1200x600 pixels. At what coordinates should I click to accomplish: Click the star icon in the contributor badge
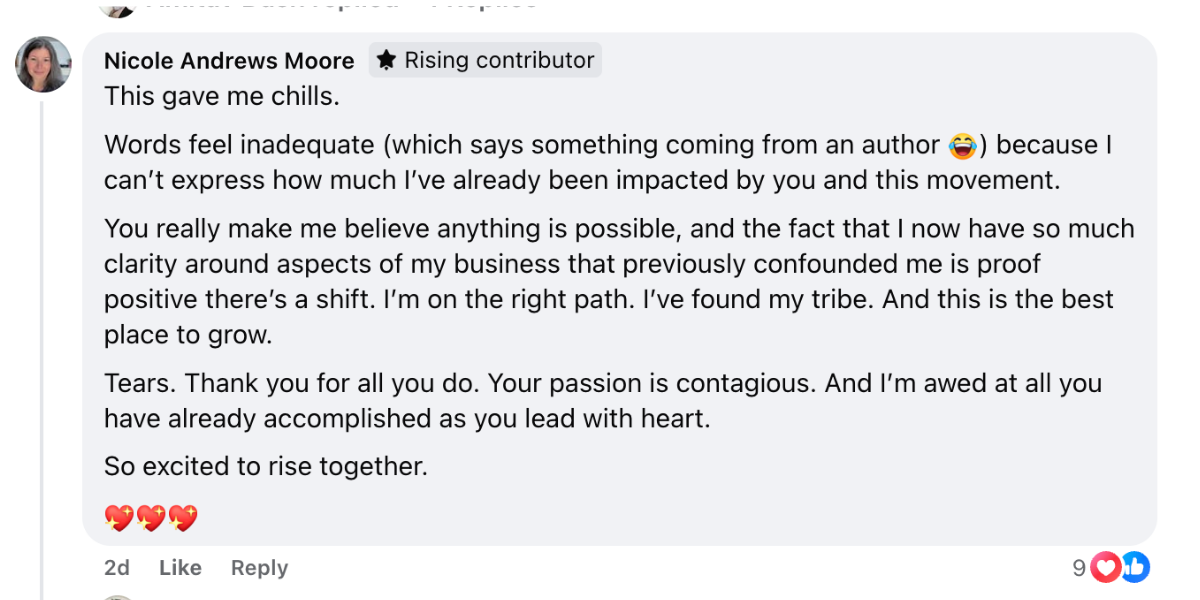(x=386, y=61)
